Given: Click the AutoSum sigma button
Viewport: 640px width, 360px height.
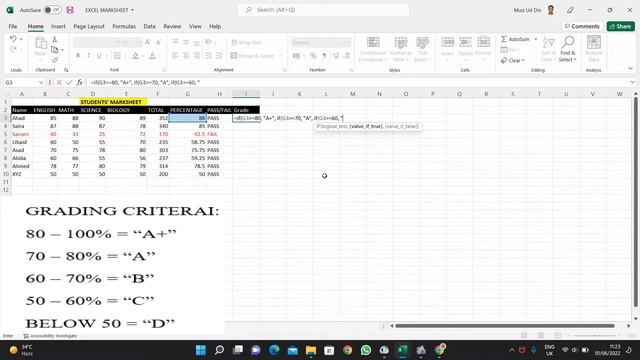Looking at the screenshot, I should coord(515,39).
